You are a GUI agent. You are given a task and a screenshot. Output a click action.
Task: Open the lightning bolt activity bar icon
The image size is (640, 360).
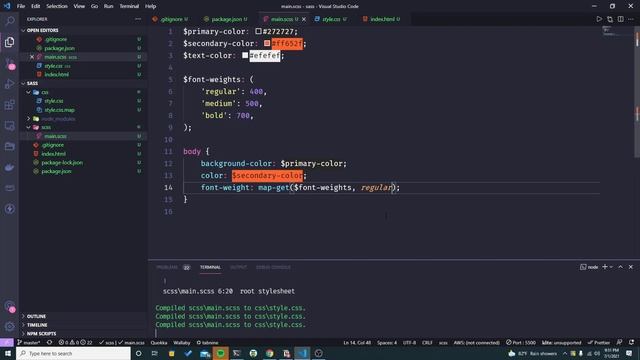point(9,209)
